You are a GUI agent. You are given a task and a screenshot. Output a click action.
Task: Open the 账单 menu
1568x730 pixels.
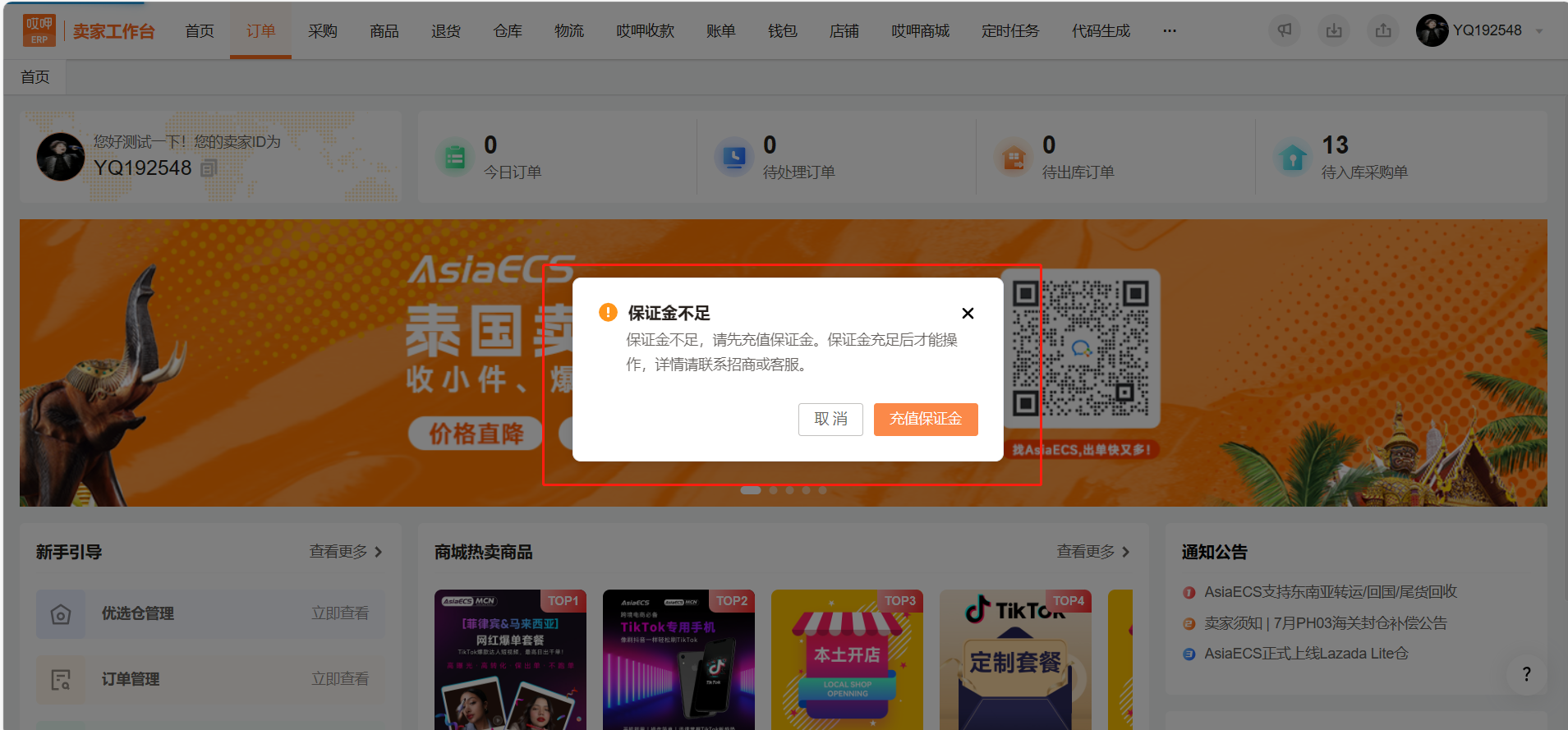(721, 31)
